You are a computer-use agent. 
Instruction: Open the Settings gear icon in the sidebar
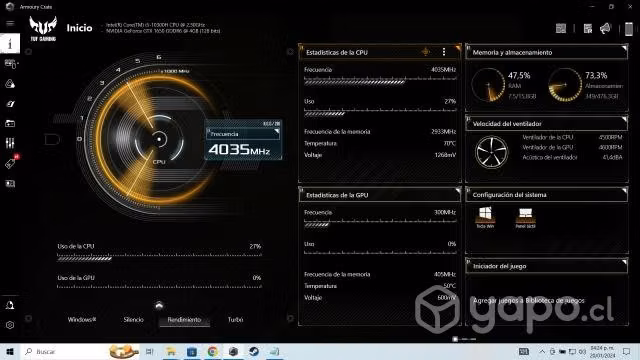pos(10,325)
